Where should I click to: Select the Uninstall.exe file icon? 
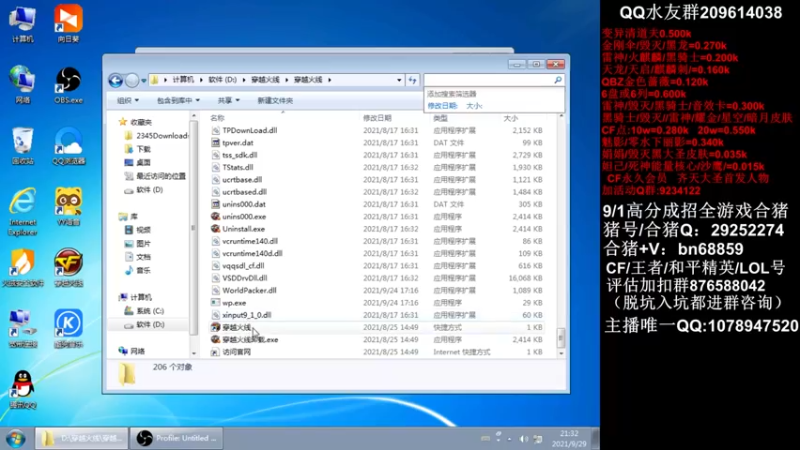click(x=216, y=229)
